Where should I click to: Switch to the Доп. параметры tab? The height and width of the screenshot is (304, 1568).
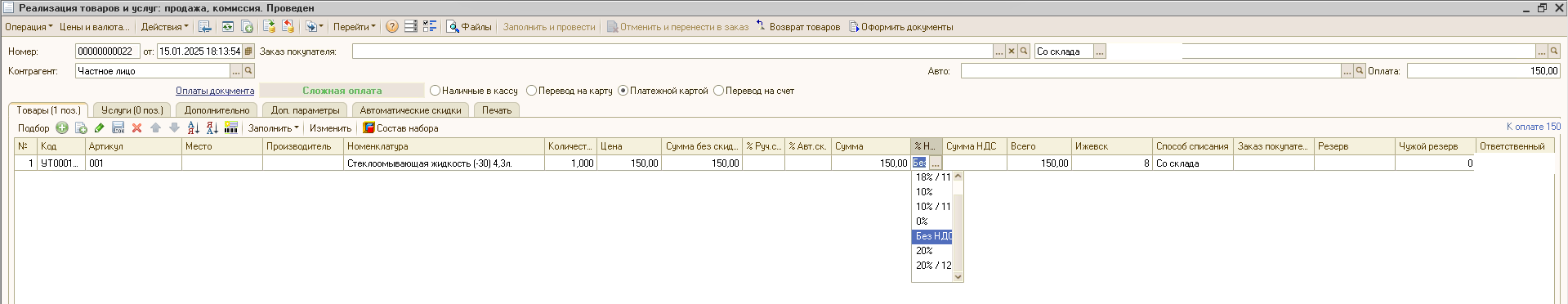click(305, 110)
